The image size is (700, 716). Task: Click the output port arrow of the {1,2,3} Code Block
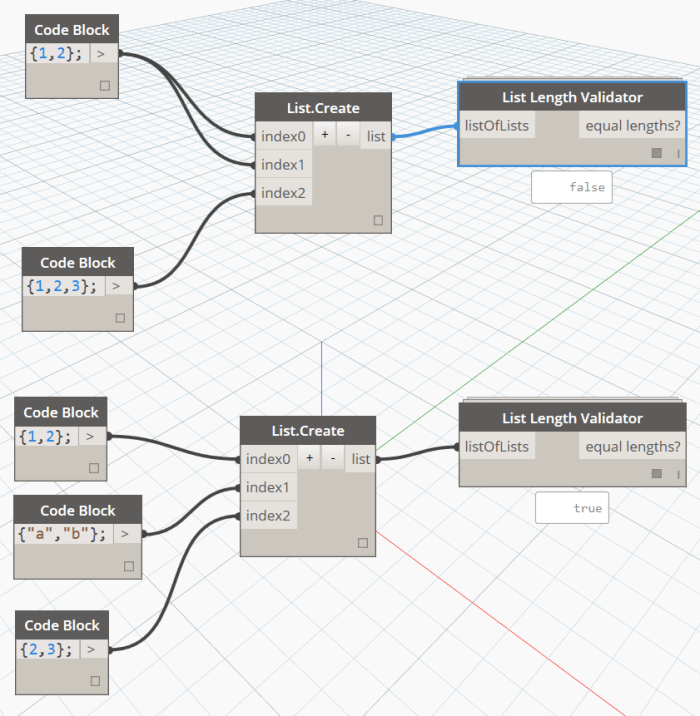(117, 286)
